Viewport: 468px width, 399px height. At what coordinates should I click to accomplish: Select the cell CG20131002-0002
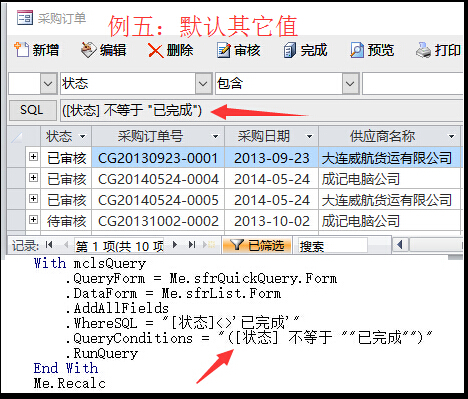point(158,221)
